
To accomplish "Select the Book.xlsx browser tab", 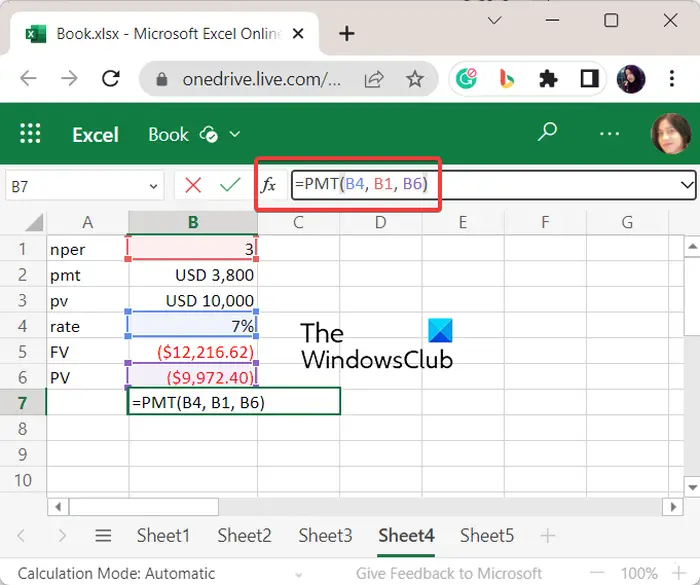I will 165,34.
